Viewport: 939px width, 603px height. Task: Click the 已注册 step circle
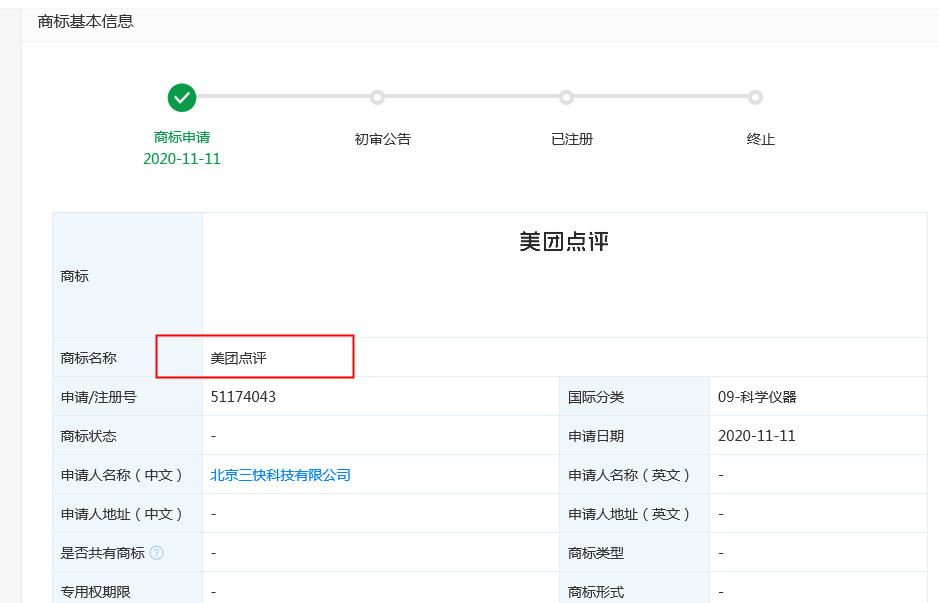pos(567,97)
